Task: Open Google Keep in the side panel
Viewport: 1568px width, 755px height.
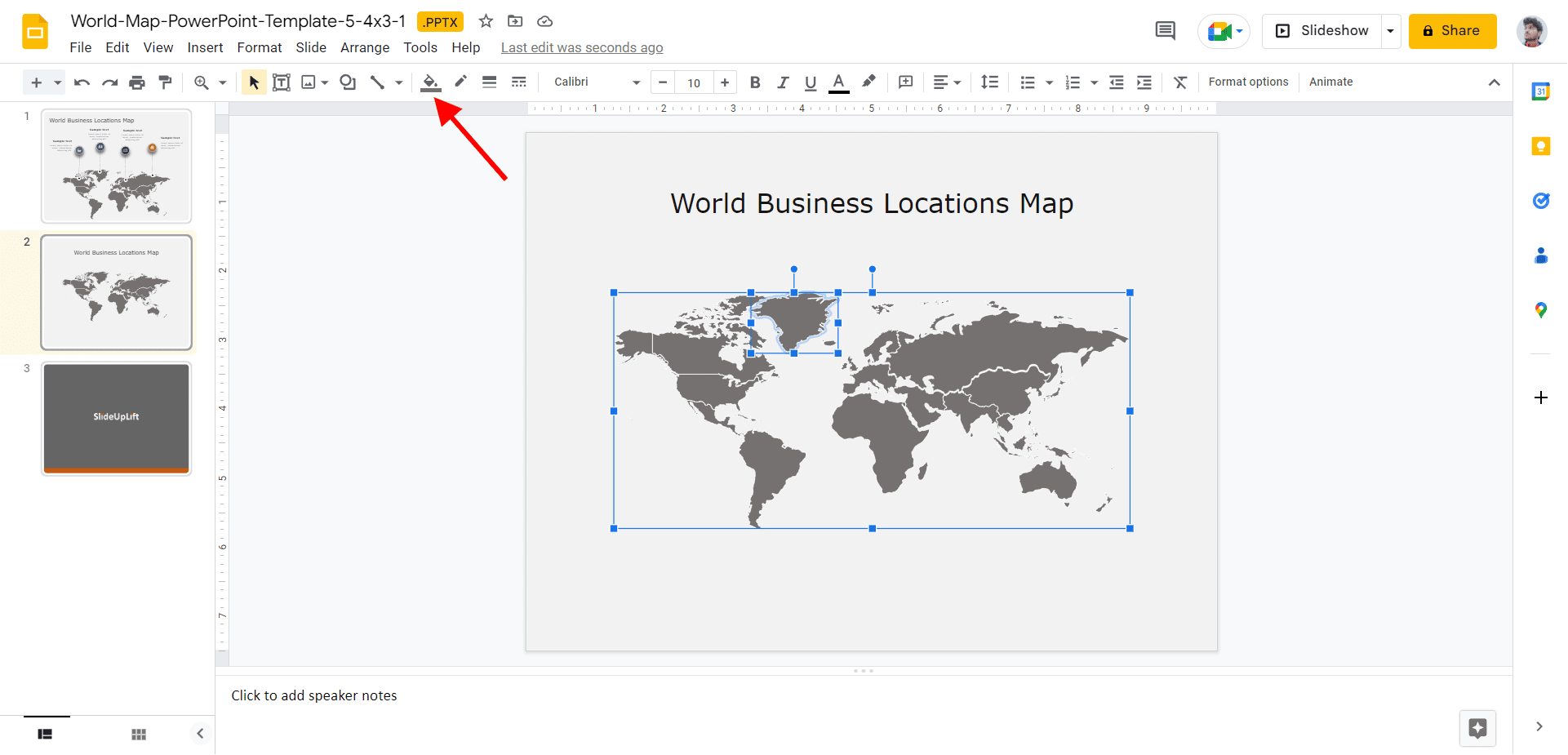Action: [x=1541, y=145]
